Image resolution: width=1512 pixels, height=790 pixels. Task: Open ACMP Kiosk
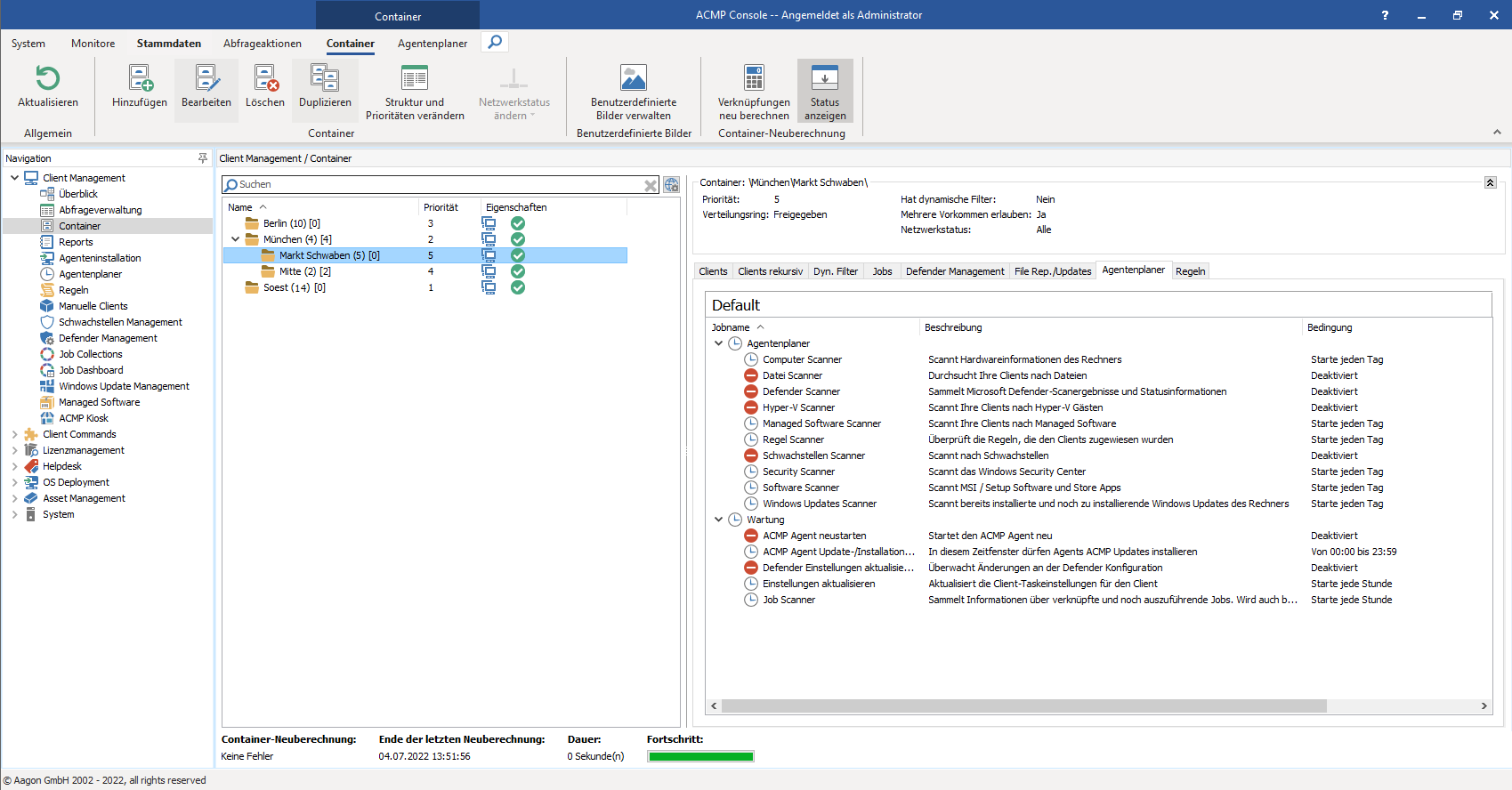tap(84, 418)
